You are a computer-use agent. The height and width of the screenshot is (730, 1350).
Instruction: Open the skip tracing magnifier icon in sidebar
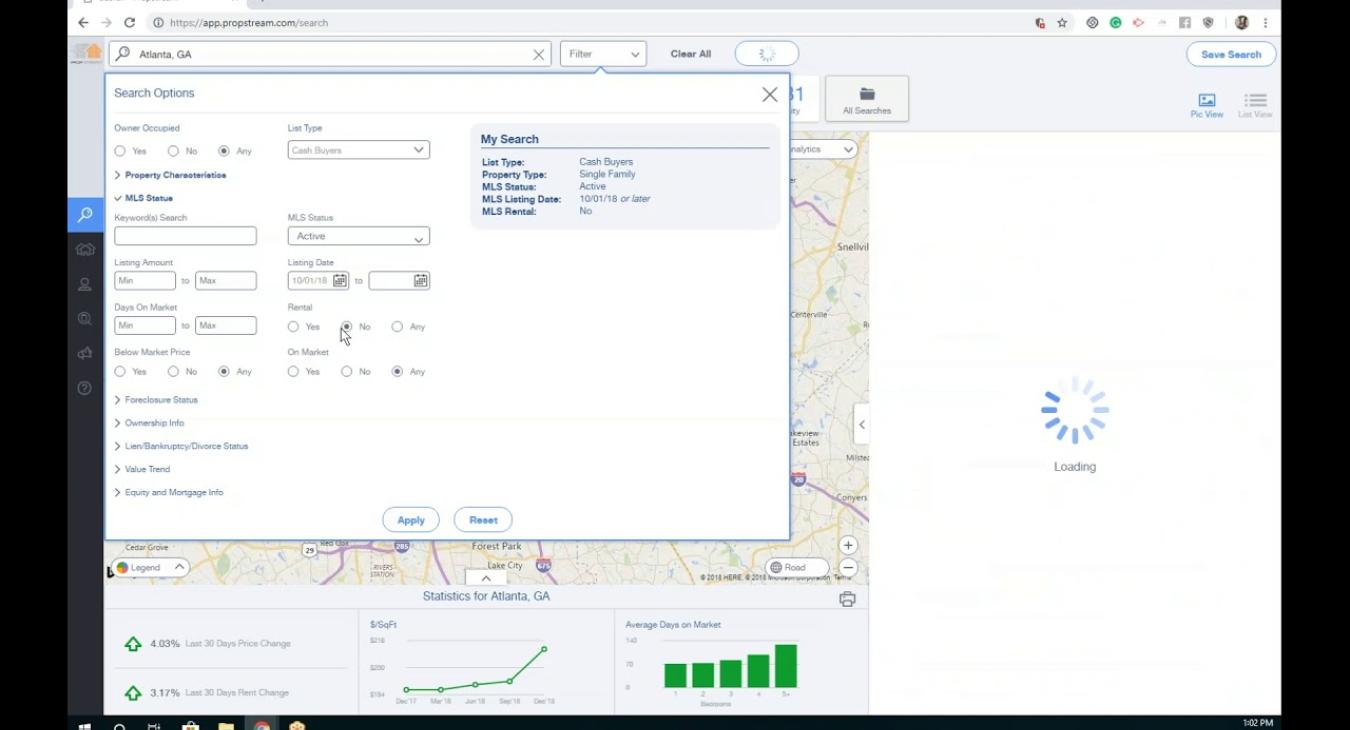coord(85,319)
